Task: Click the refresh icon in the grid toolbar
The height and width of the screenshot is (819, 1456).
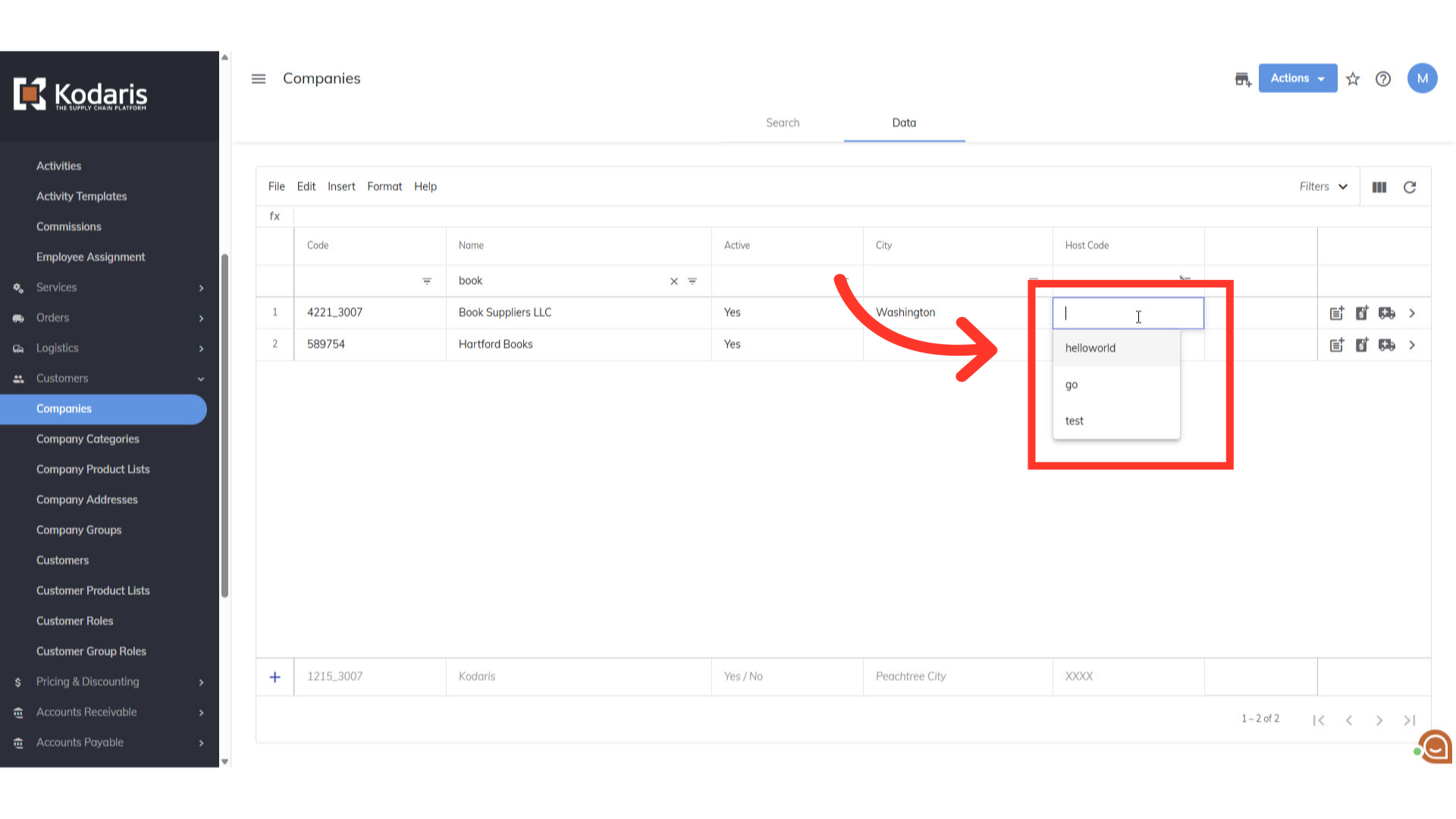Action: tap(1410, 187)
